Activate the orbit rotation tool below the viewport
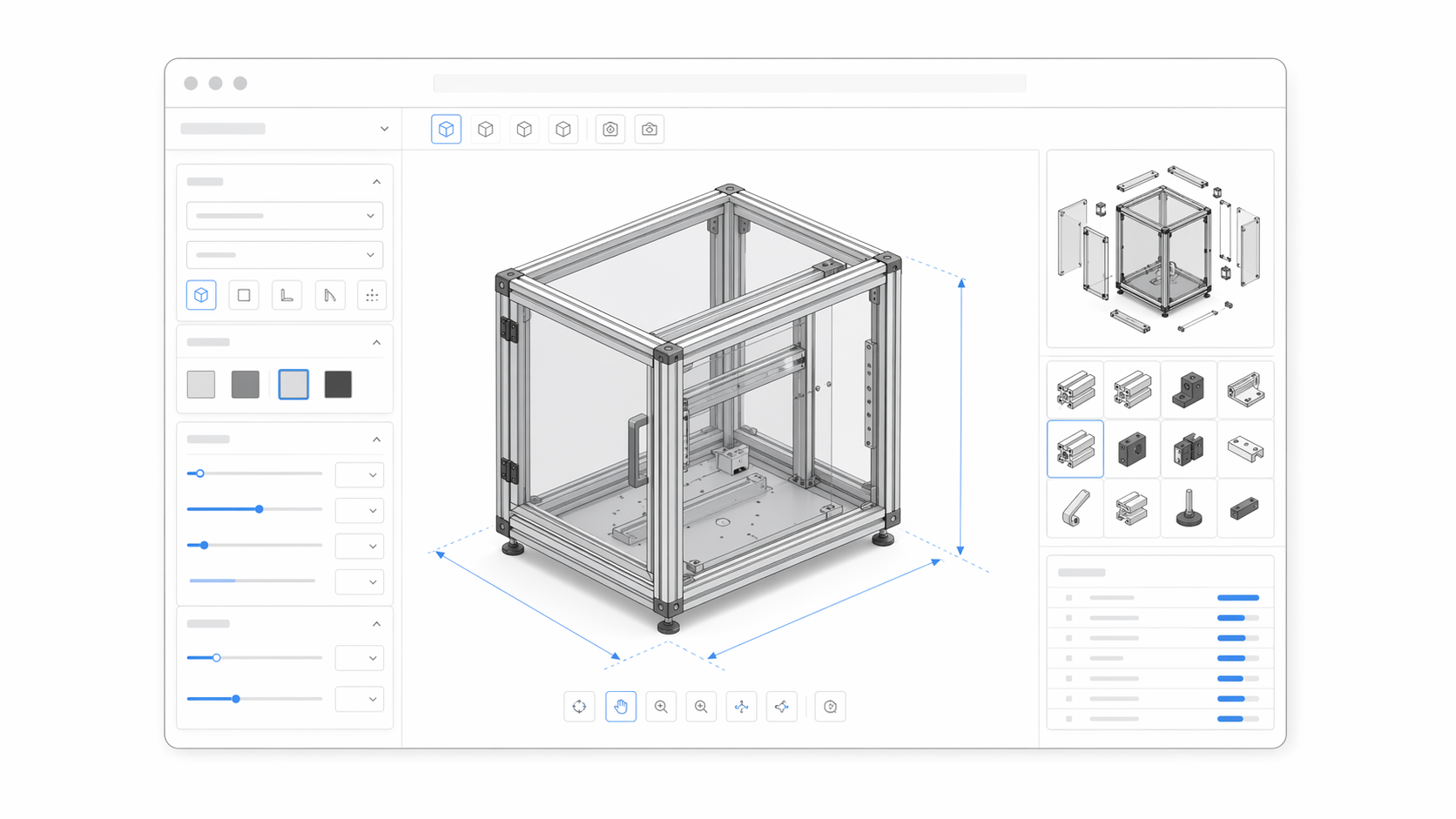 click(579, 706)
